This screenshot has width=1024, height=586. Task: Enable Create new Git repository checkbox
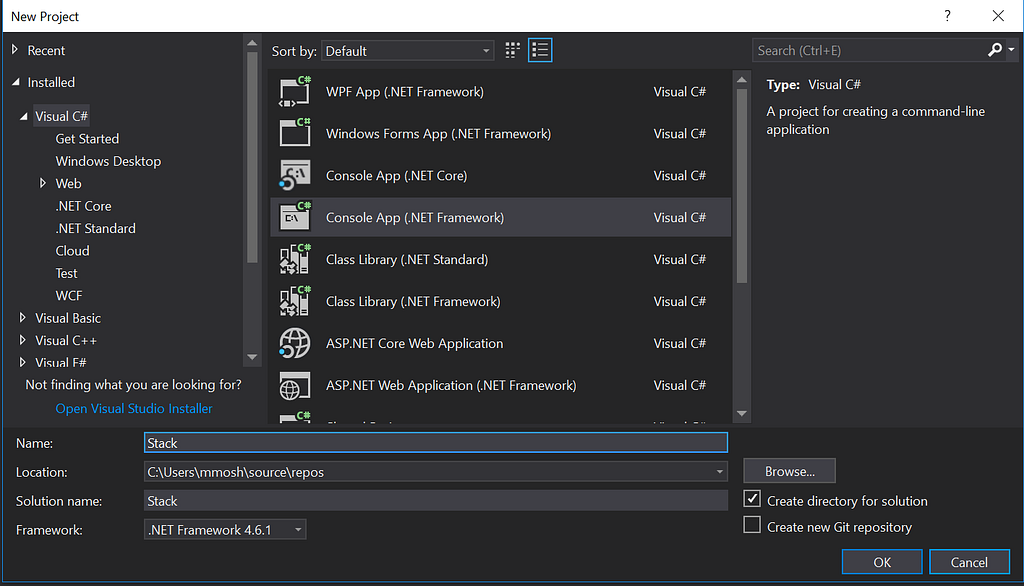coord(752,525)
